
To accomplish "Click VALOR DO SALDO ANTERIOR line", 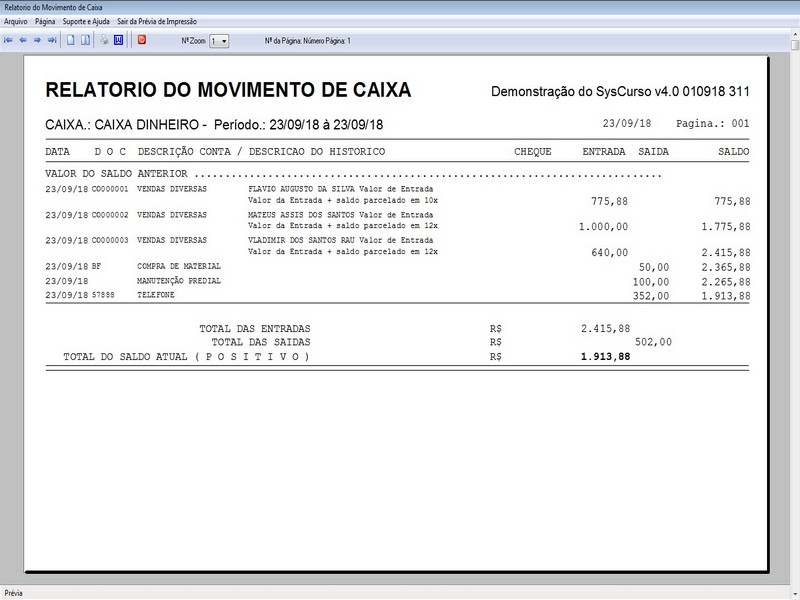I will click(x=353, y=174).
